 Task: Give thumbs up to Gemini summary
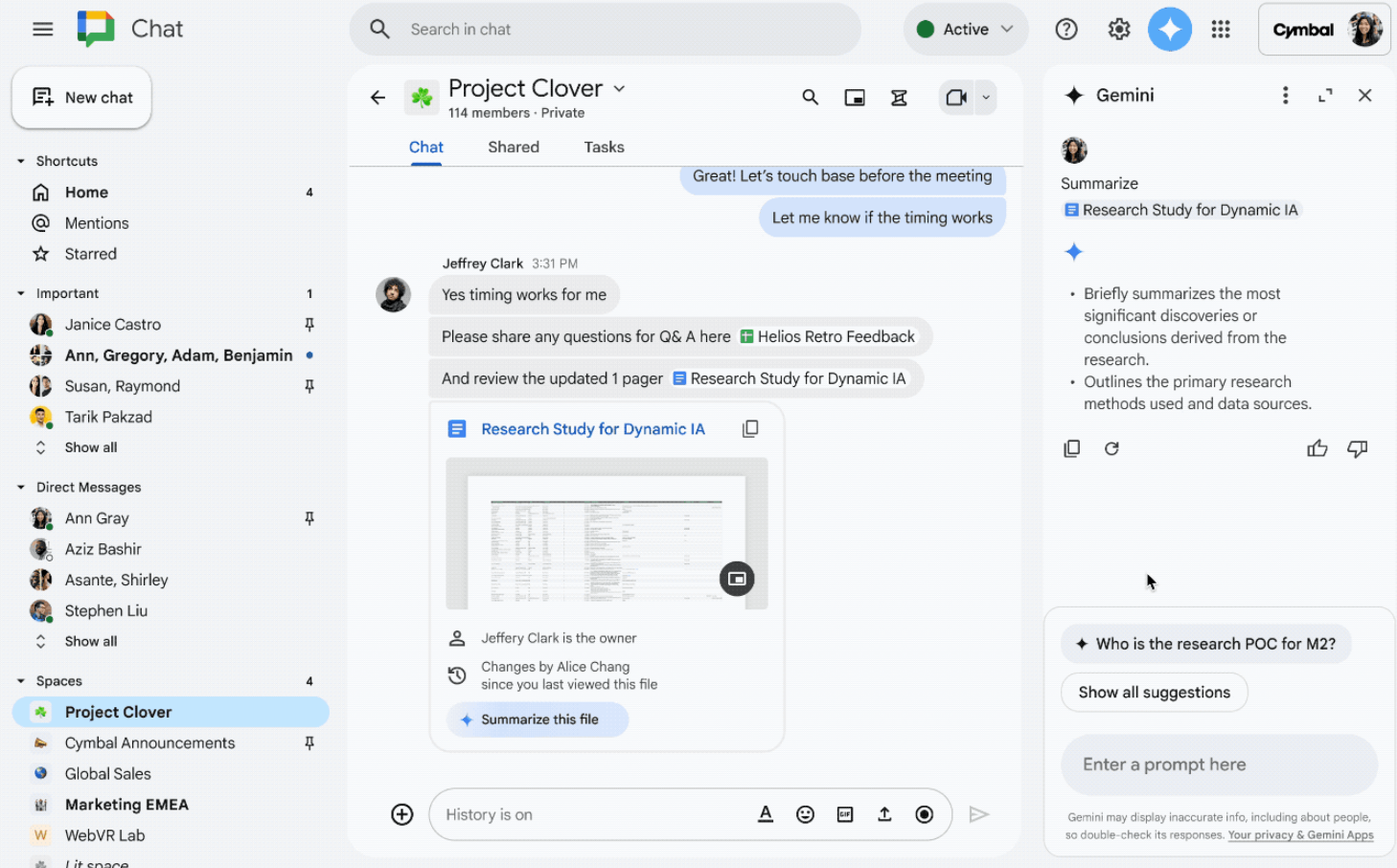1317,448
